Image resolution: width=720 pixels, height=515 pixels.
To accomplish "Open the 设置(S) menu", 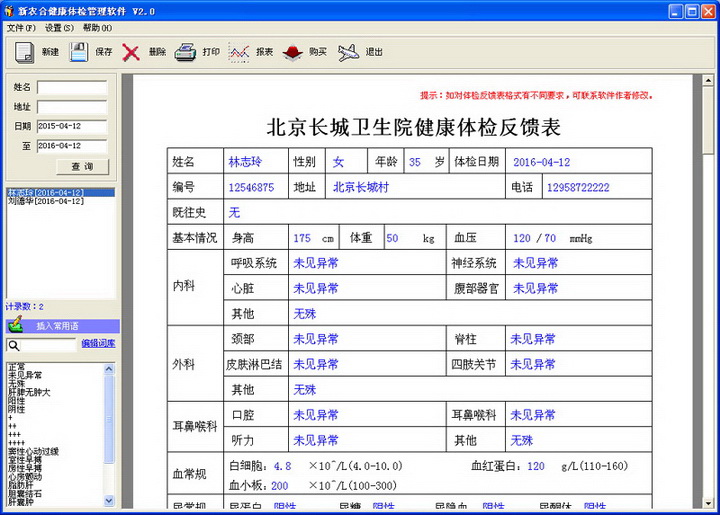I will [x=59, y=28].
